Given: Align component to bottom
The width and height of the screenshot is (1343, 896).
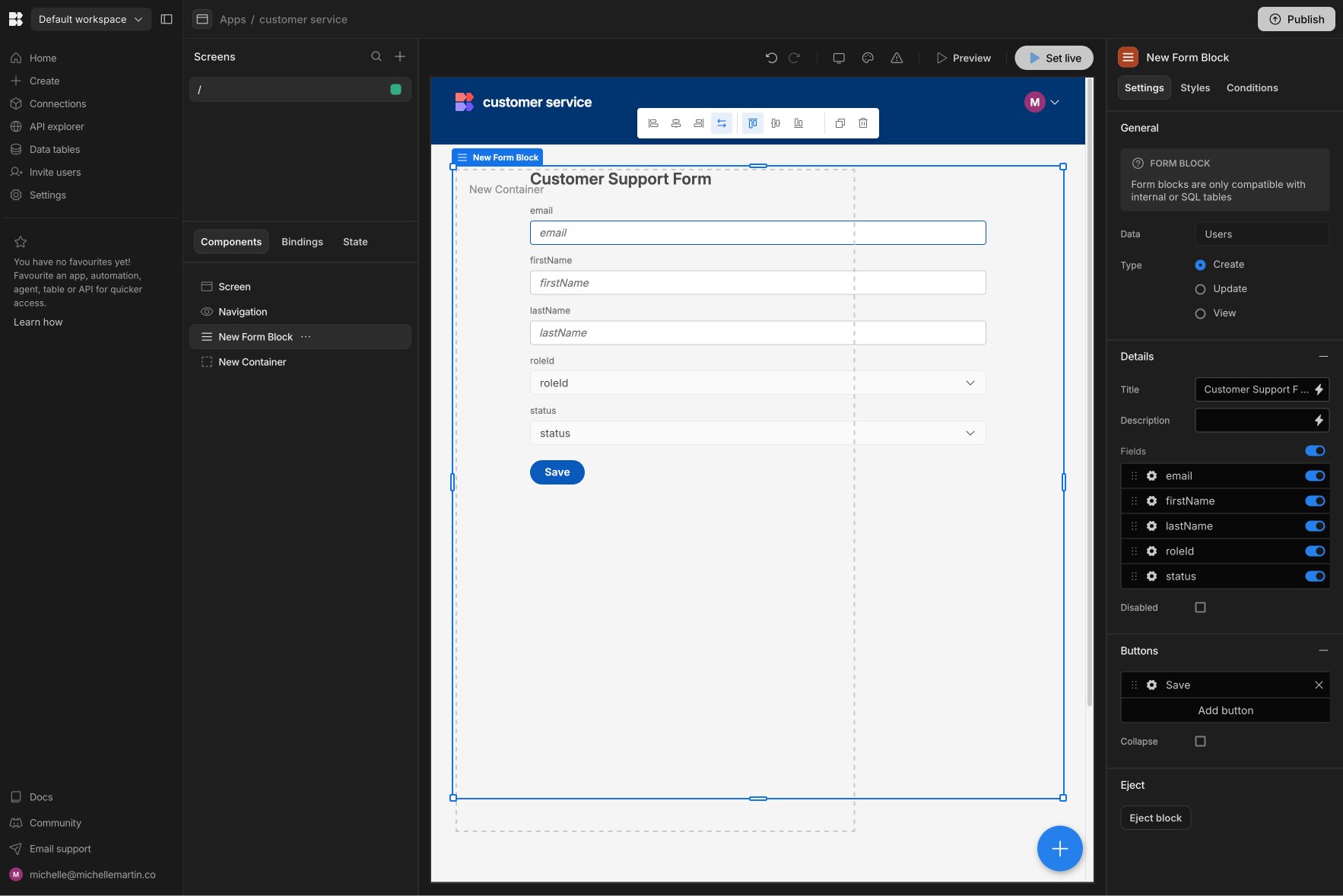Looking at the screenshot, I should [798, 123].
